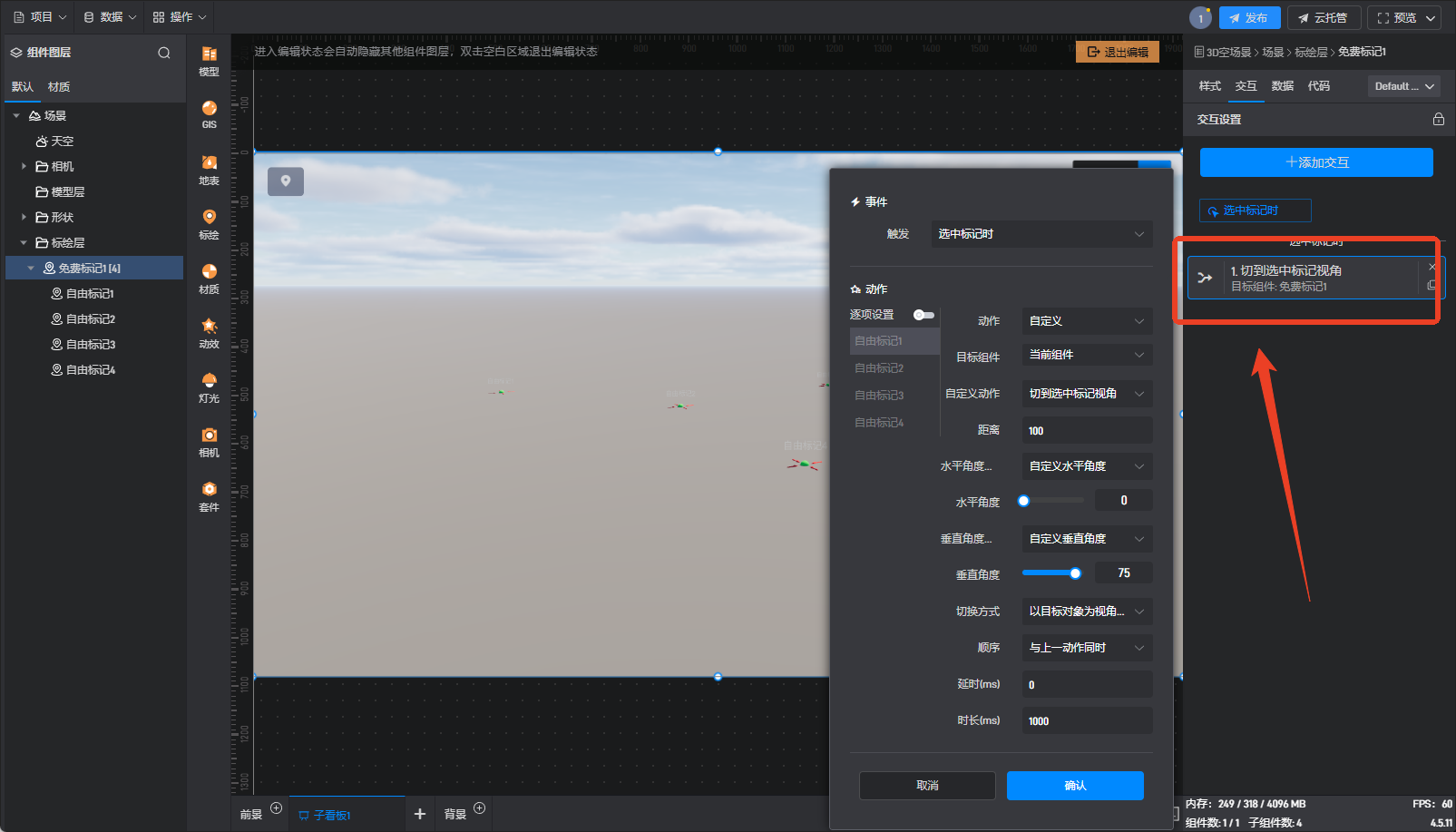Click the 添加交互 button
This screenshot has width=1456, height=832.
pyautogui.click(x=1316, y=162)
